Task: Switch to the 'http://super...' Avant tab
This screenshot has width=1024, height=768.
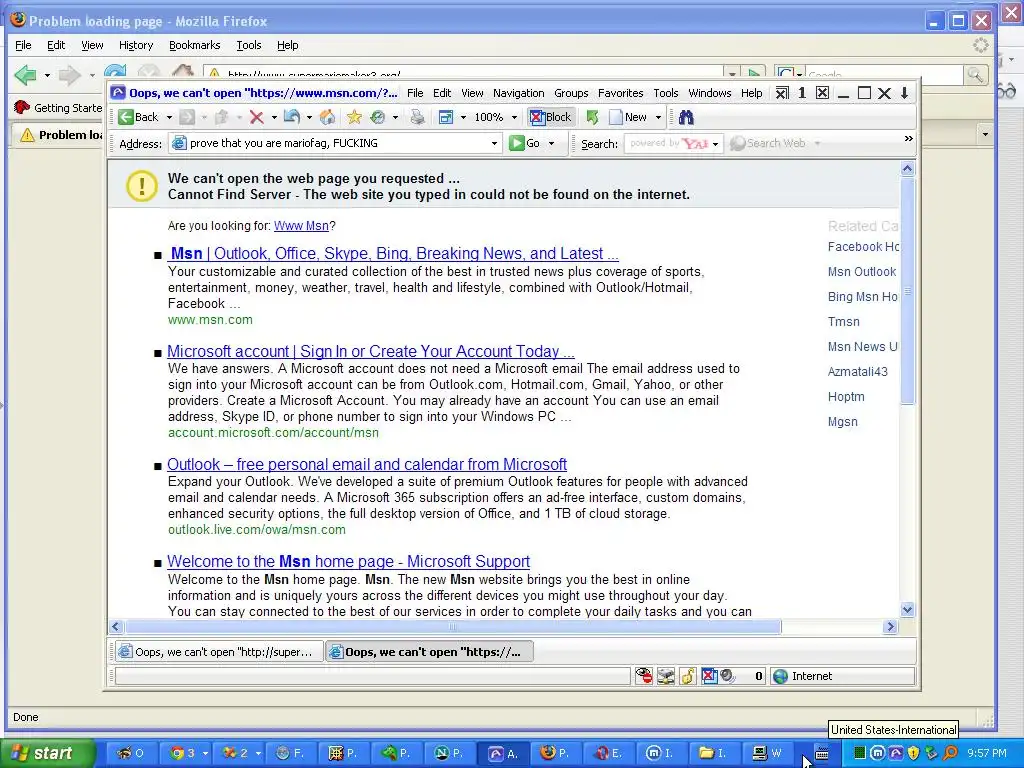Action: coord(217,652)
